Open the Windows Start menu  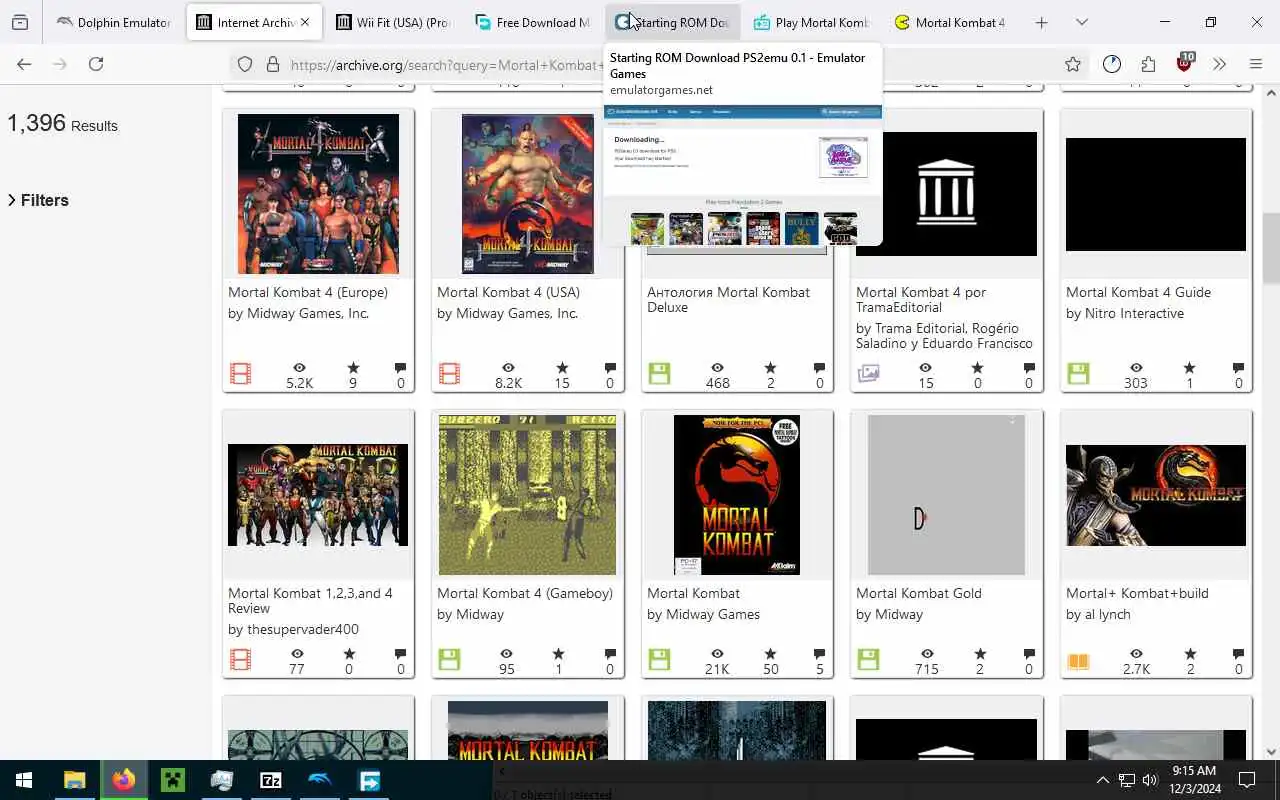pyautogui.click(x=24, y=780)
